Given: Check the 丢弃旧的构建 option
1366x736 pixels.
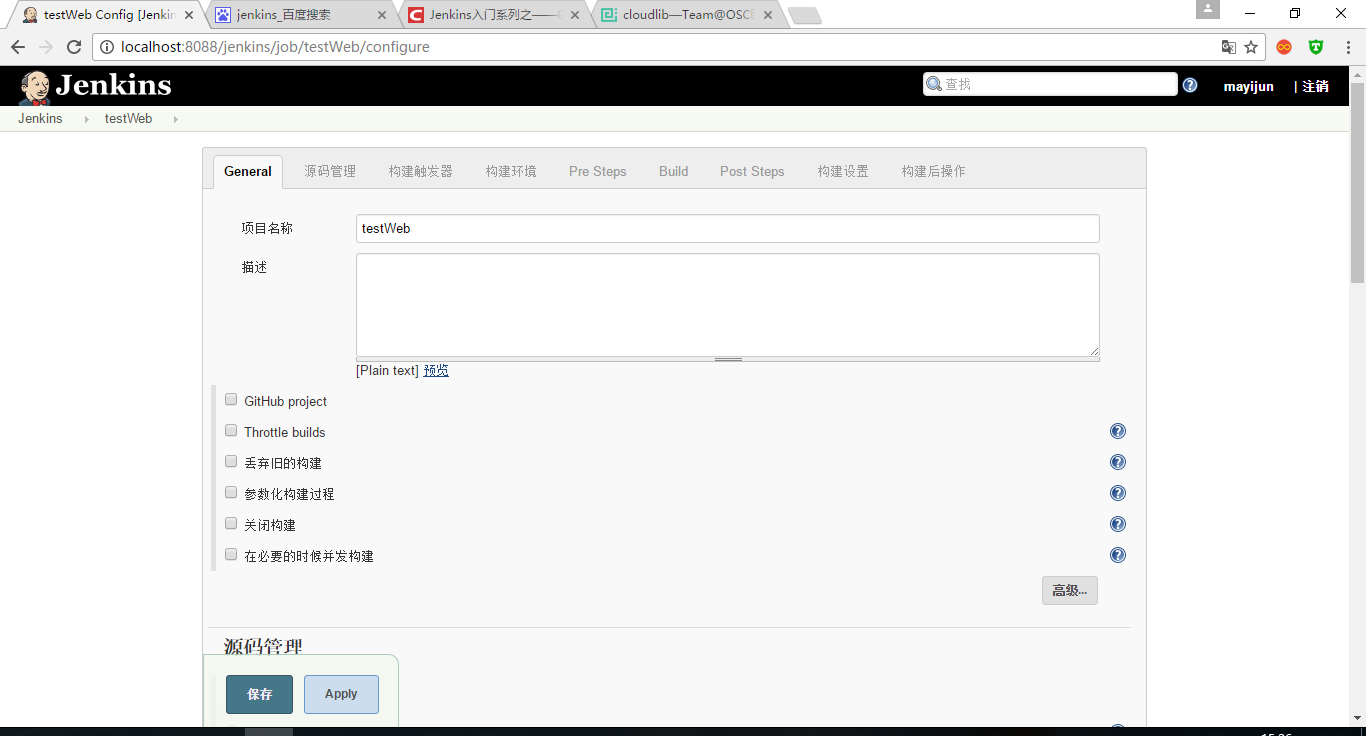Looking at the screenshot, I should click(x=231, y=462).
